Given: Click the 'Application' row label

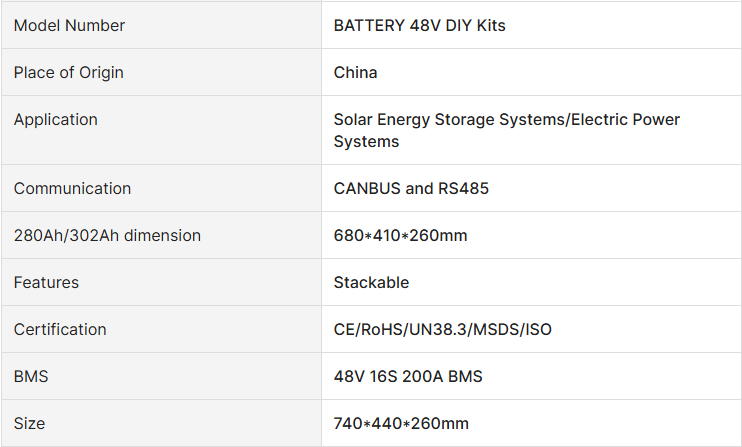Looking at the screenshot, I should pyautogui.click(x=55, y=120).
